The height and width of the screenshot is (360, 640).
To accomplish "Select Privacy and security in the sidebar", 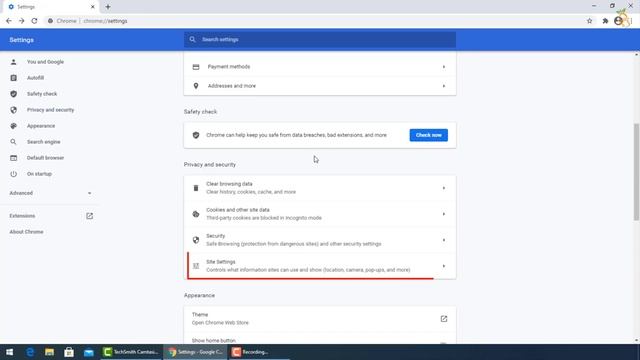I will (x=51, y=110).
